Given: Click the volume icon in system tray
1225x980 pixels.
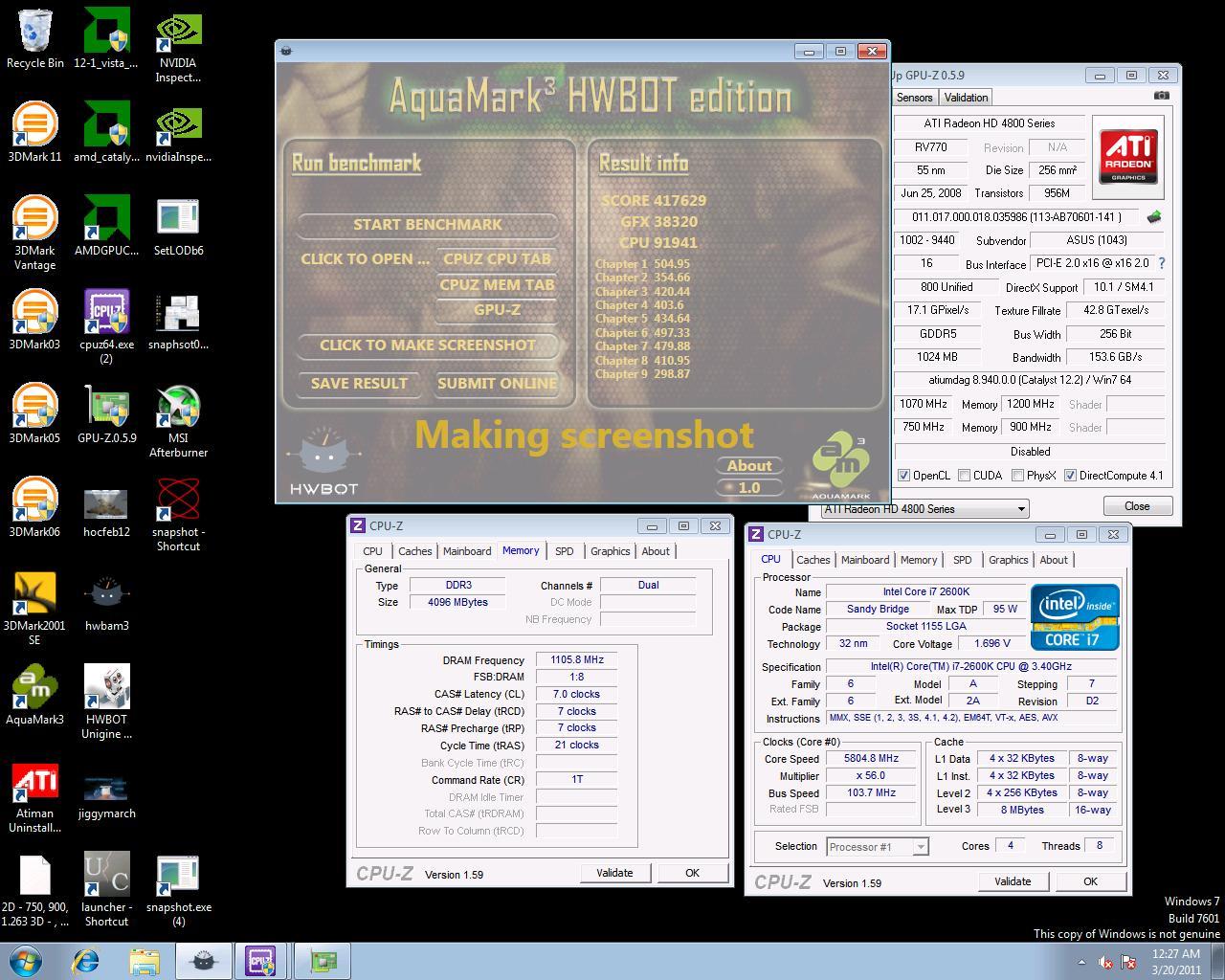Looking at the screenshot, I should tap(1104, 962).
